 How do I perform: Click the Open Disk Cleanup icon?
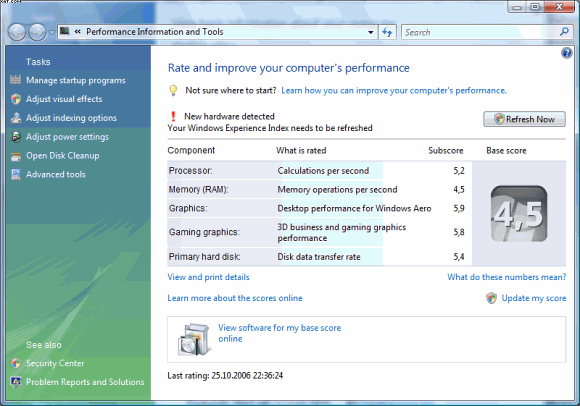click(x=16, y=156)
